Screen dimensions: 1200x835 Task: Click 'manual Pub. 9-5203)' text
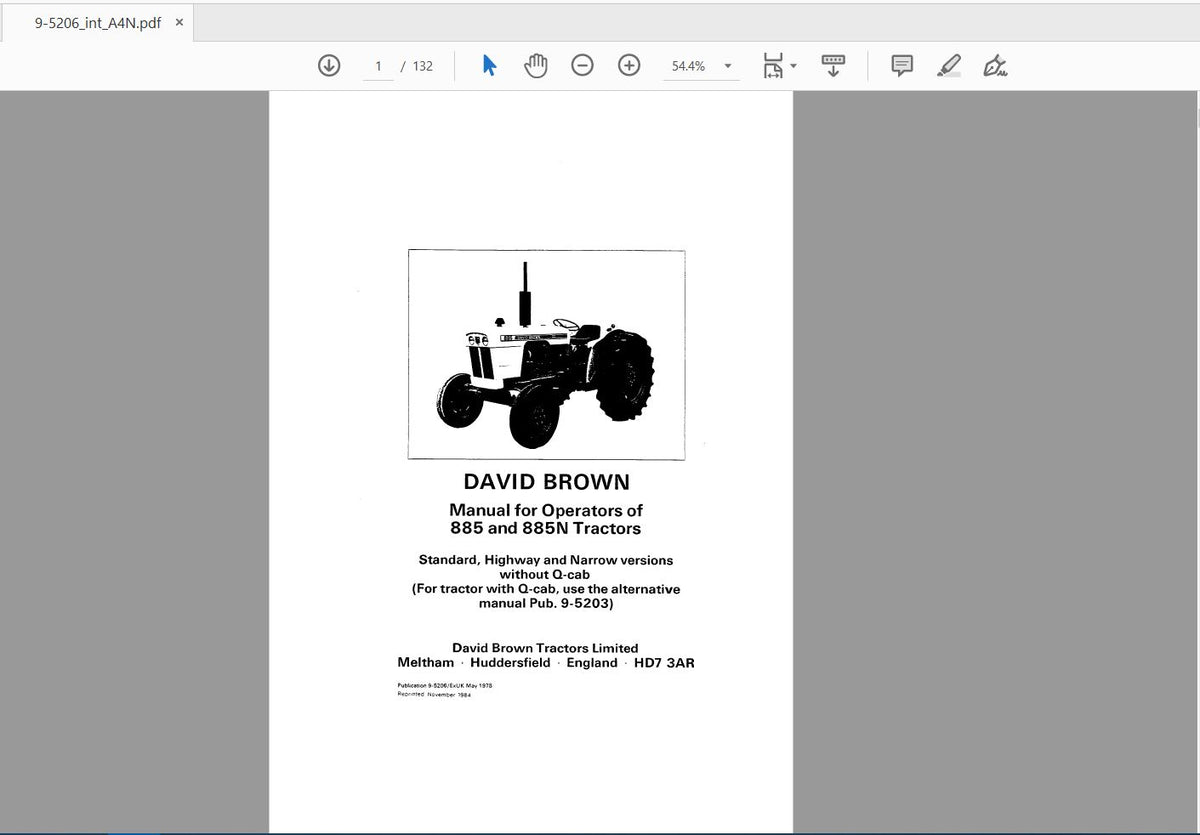click(546, 604)
